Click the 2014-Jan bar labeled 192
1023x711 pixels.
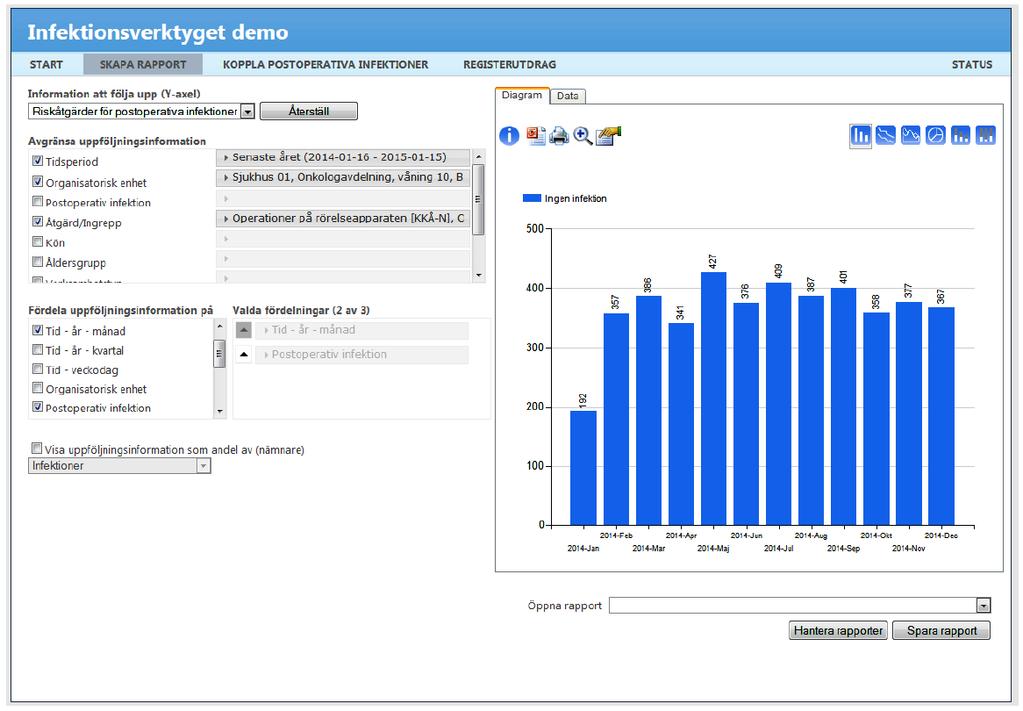tap(583, 468)
